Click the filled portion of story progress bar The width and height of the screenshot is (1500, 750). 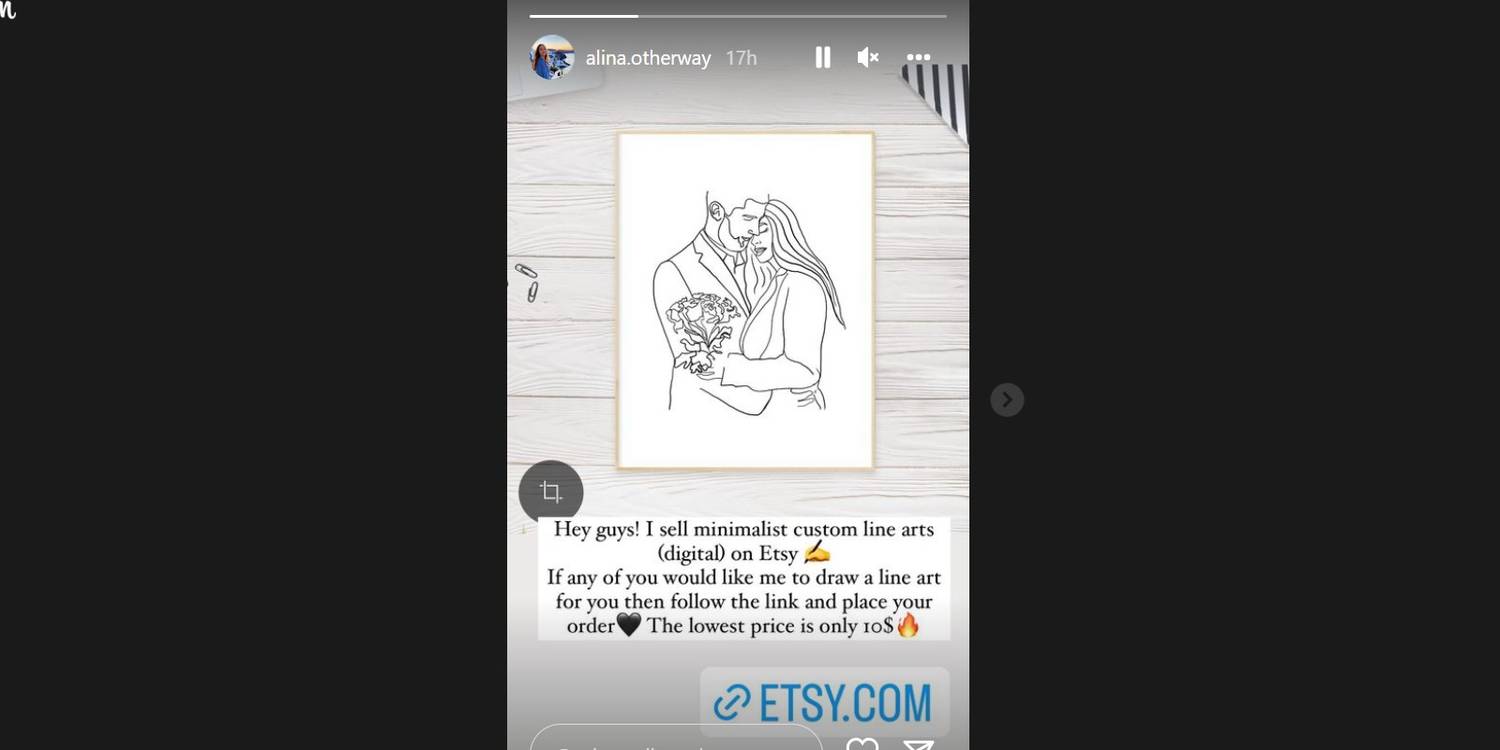point(584,16)
